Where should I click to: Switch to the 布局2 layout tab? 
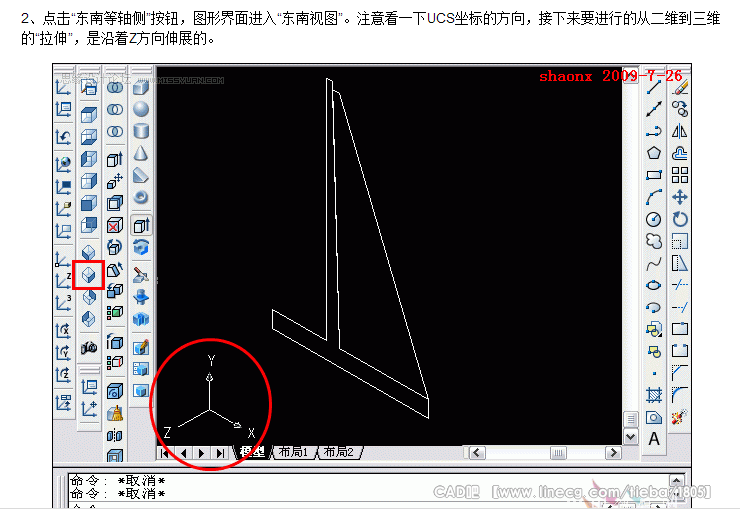(339, 452)
